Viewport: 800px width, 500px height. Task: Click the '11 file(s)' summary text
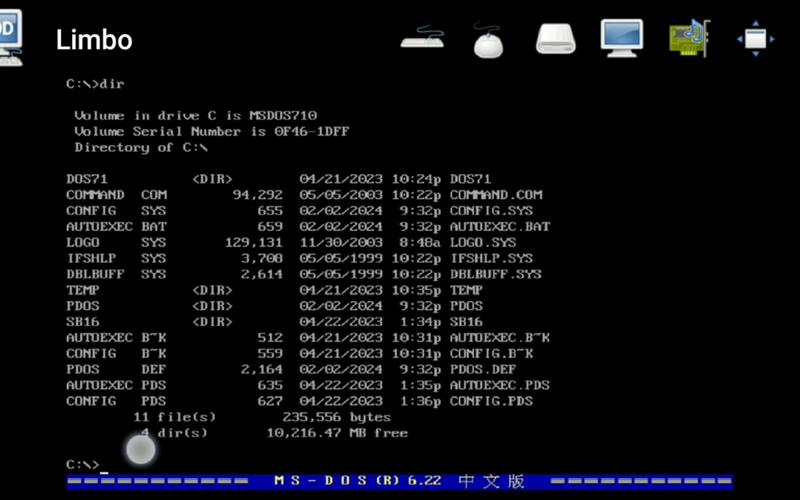(x=174, y=417)
